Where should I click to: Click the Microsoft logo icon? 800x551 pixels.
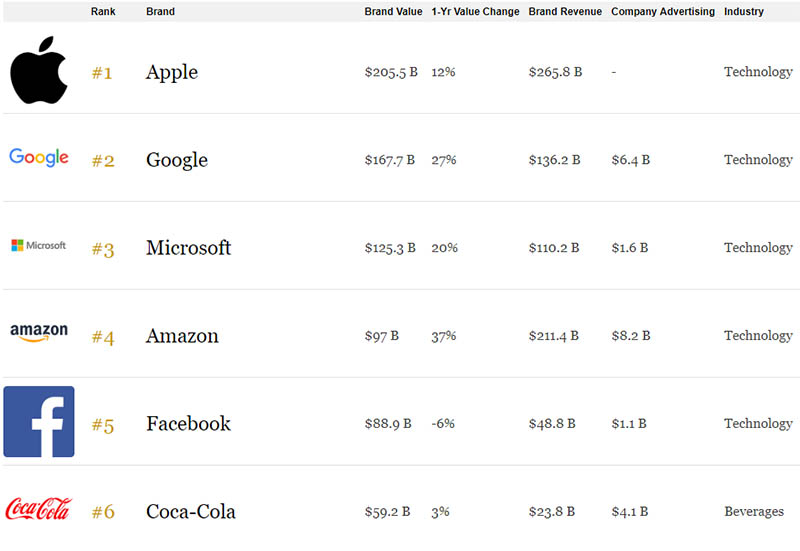pos(38,246)
